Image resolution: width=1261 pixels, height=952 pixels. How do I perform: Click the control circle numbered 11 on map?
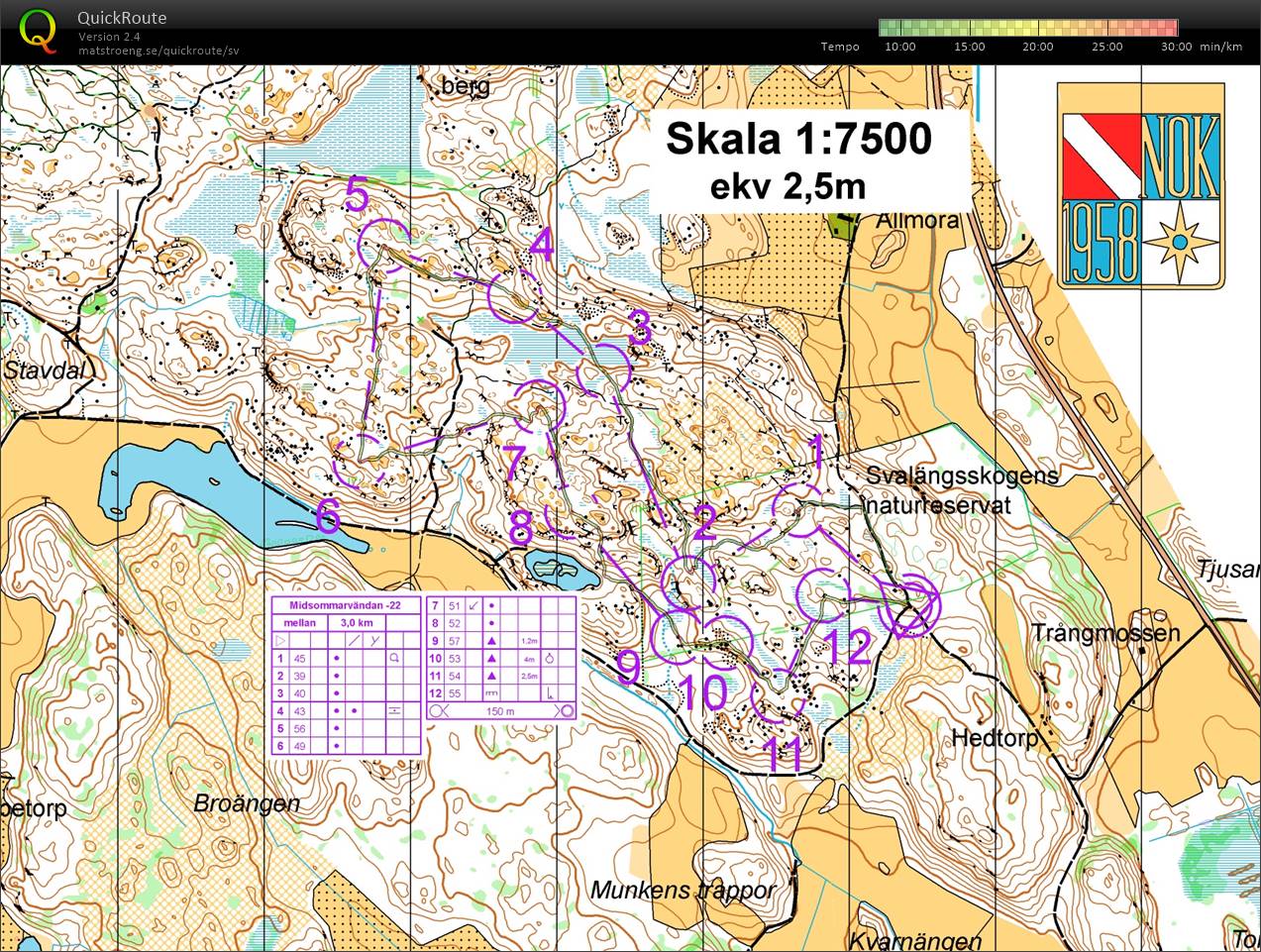[x=779, y=694]
